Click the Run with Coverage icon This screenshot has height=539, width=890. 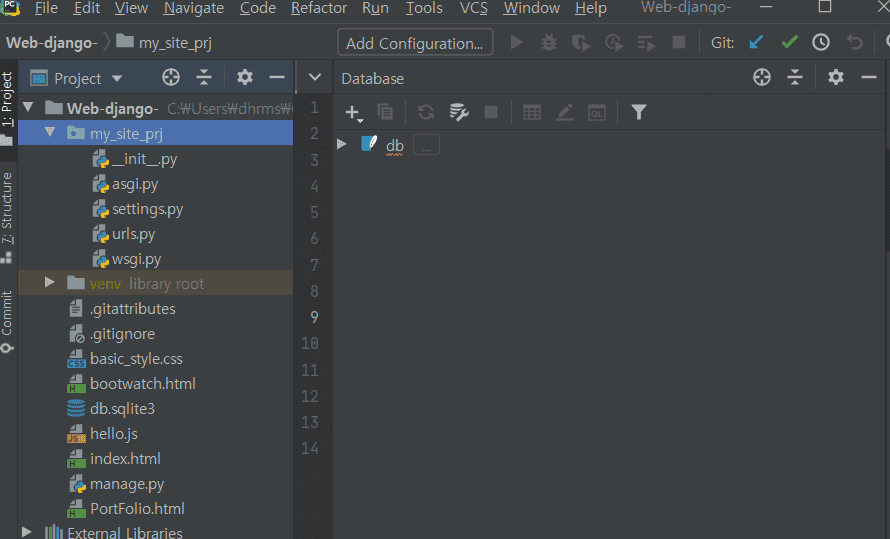click(581, 43)
